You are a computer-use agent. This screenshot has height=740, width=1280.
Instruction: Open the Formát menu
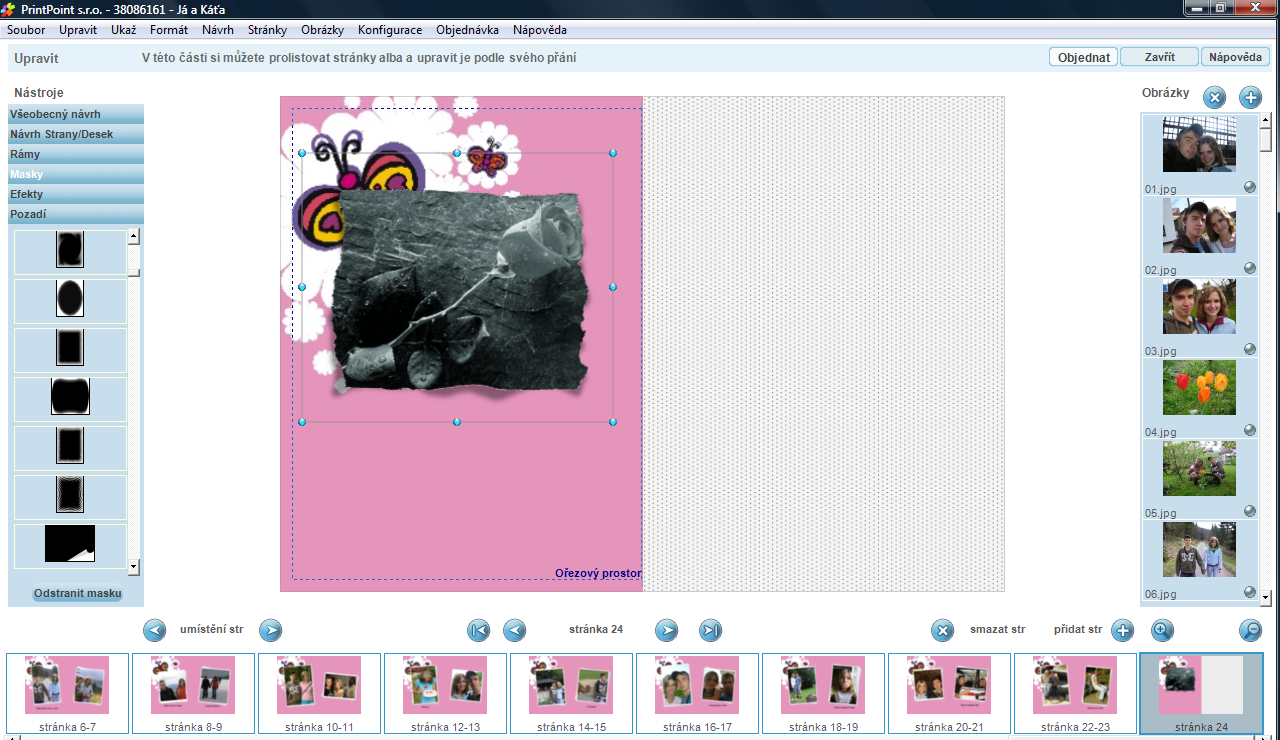click(x=169, y=30)
